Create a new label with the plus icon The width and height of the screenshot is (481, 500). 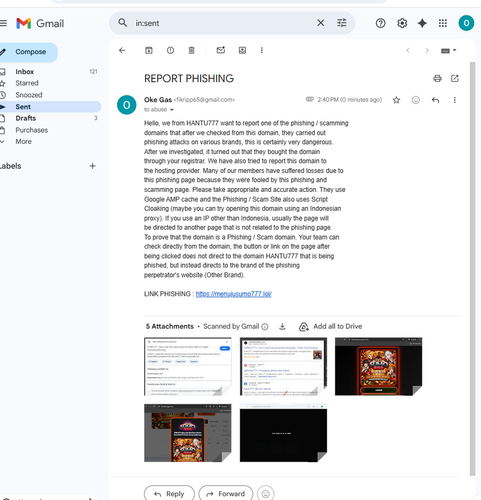click(93, 166)
